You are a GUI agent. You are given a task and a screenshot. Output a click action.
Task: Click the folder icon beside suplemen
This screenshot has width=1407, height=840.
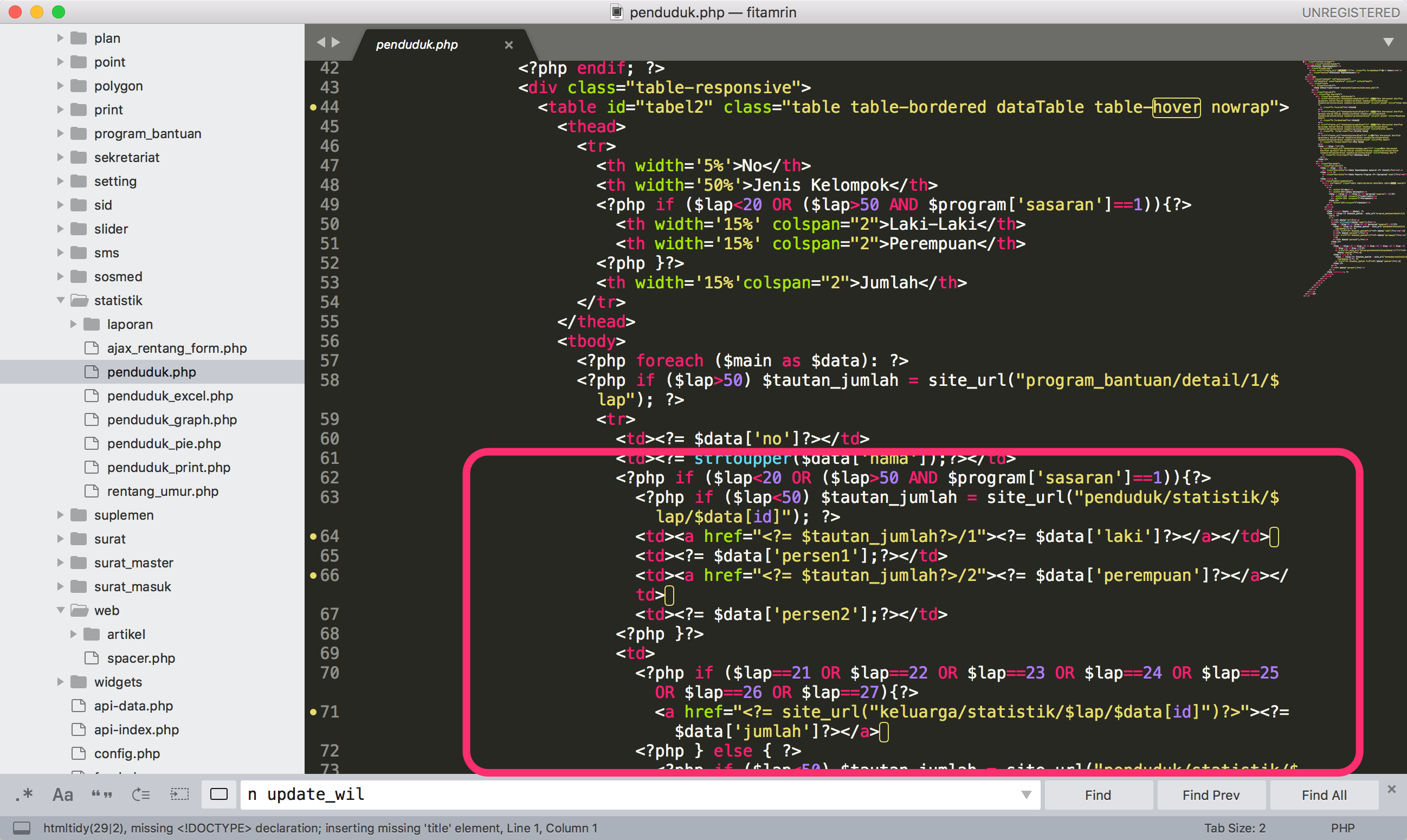79,515
